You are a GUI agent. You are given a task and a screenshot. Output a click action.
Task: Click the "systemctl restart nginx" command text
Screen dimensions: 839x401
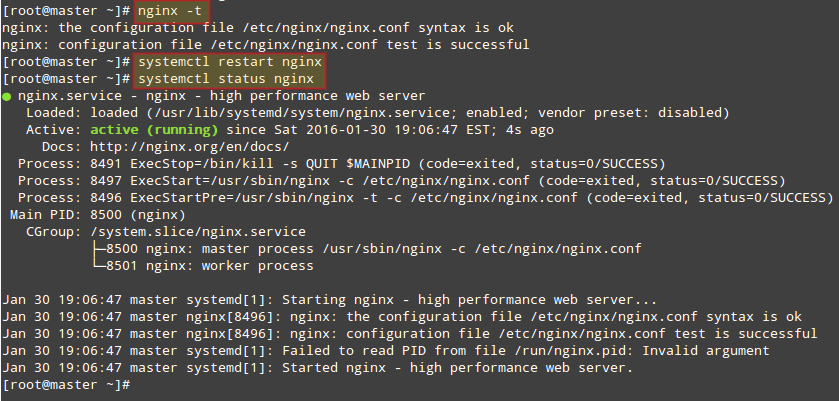(231, 61)
